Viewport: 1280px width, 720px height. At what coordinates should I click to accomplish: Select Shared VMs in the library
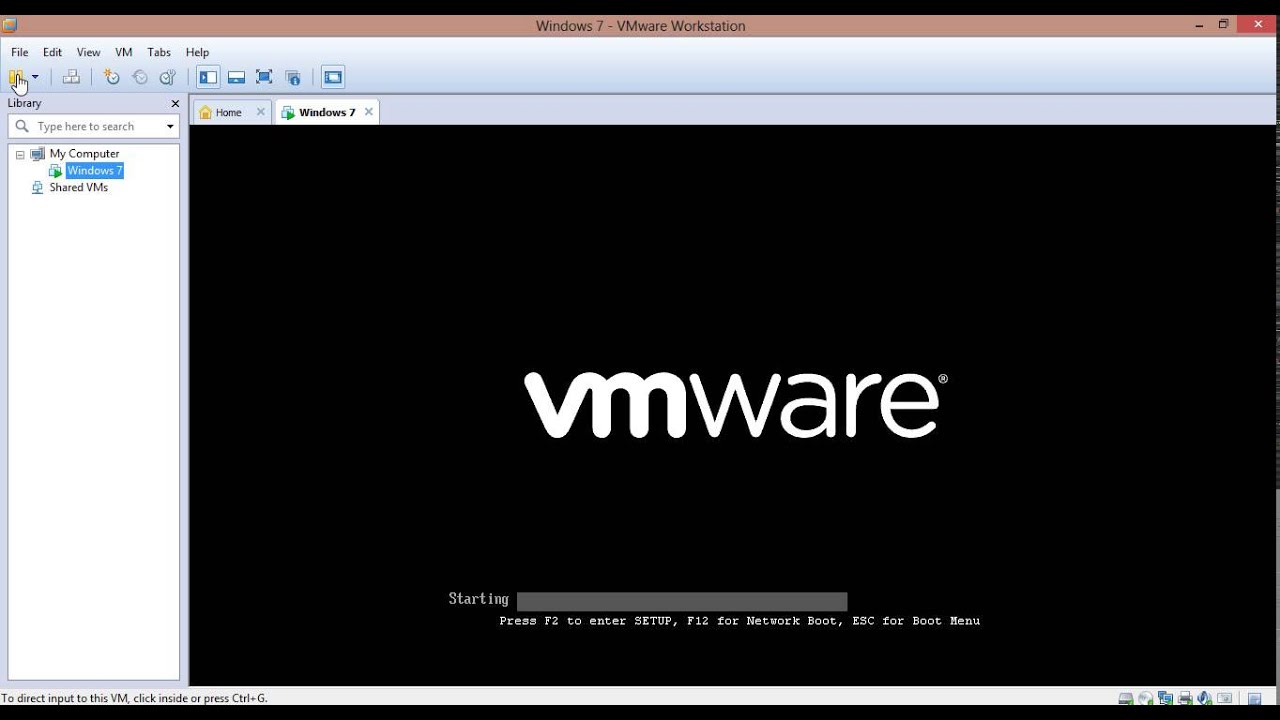coord(78,188)
